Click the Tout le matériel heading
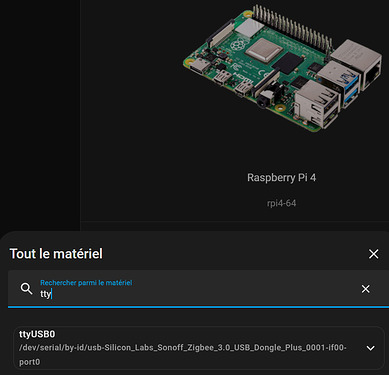Viewport: 389px width, 375px height. (x=56, y=254)
